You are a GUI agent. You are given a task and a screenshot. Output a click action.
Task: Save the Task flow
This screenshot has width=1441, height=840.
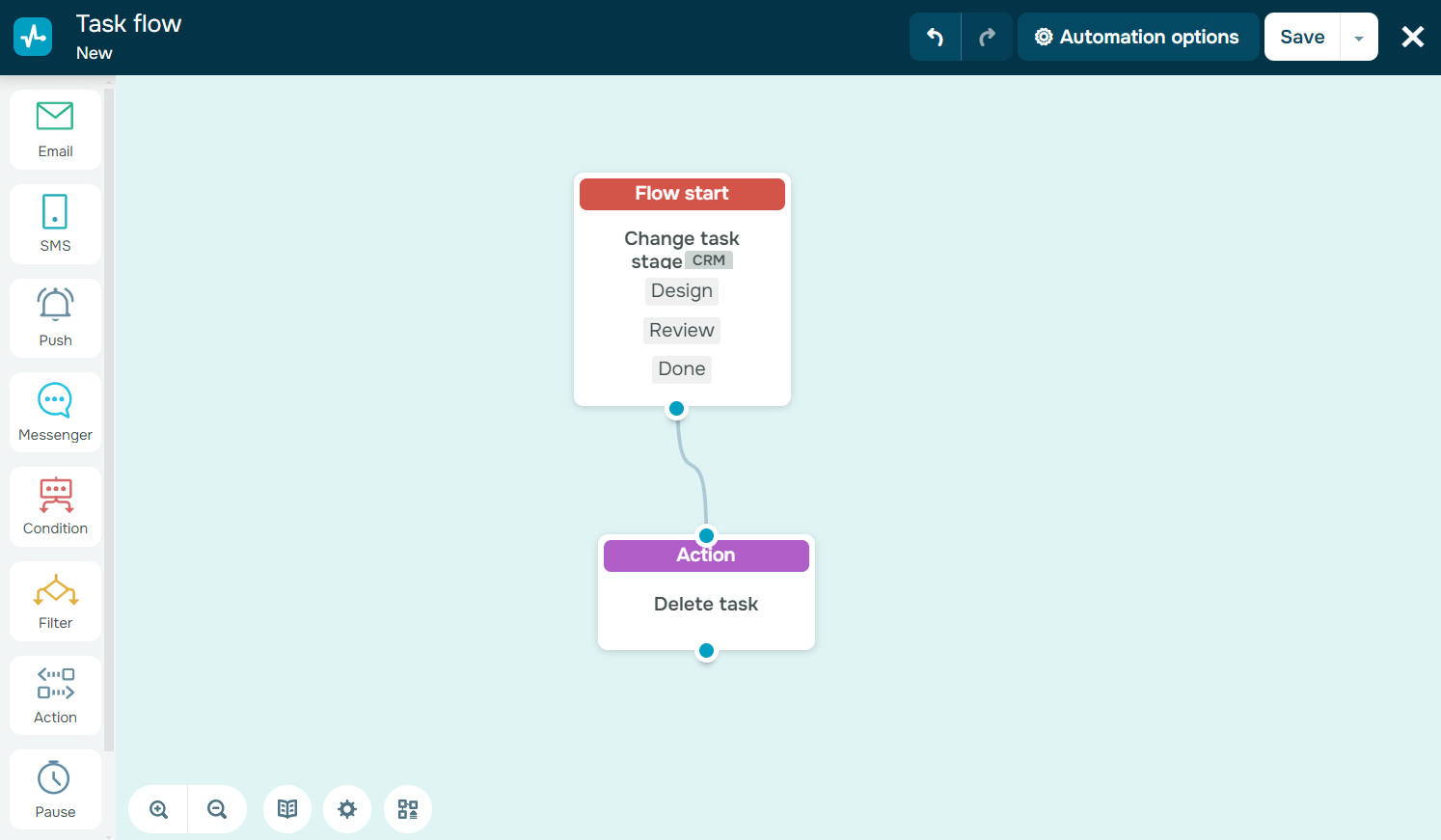pyautogui.click(x=1302, y=37)
